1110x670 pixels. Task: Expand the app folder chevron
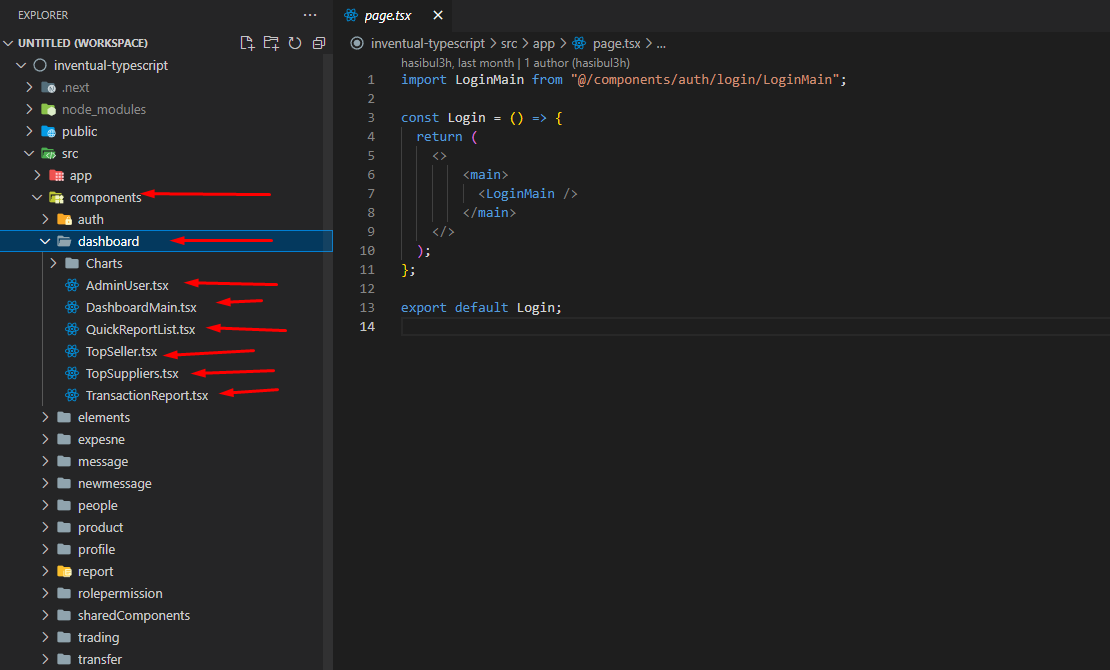tap(37, 175)
